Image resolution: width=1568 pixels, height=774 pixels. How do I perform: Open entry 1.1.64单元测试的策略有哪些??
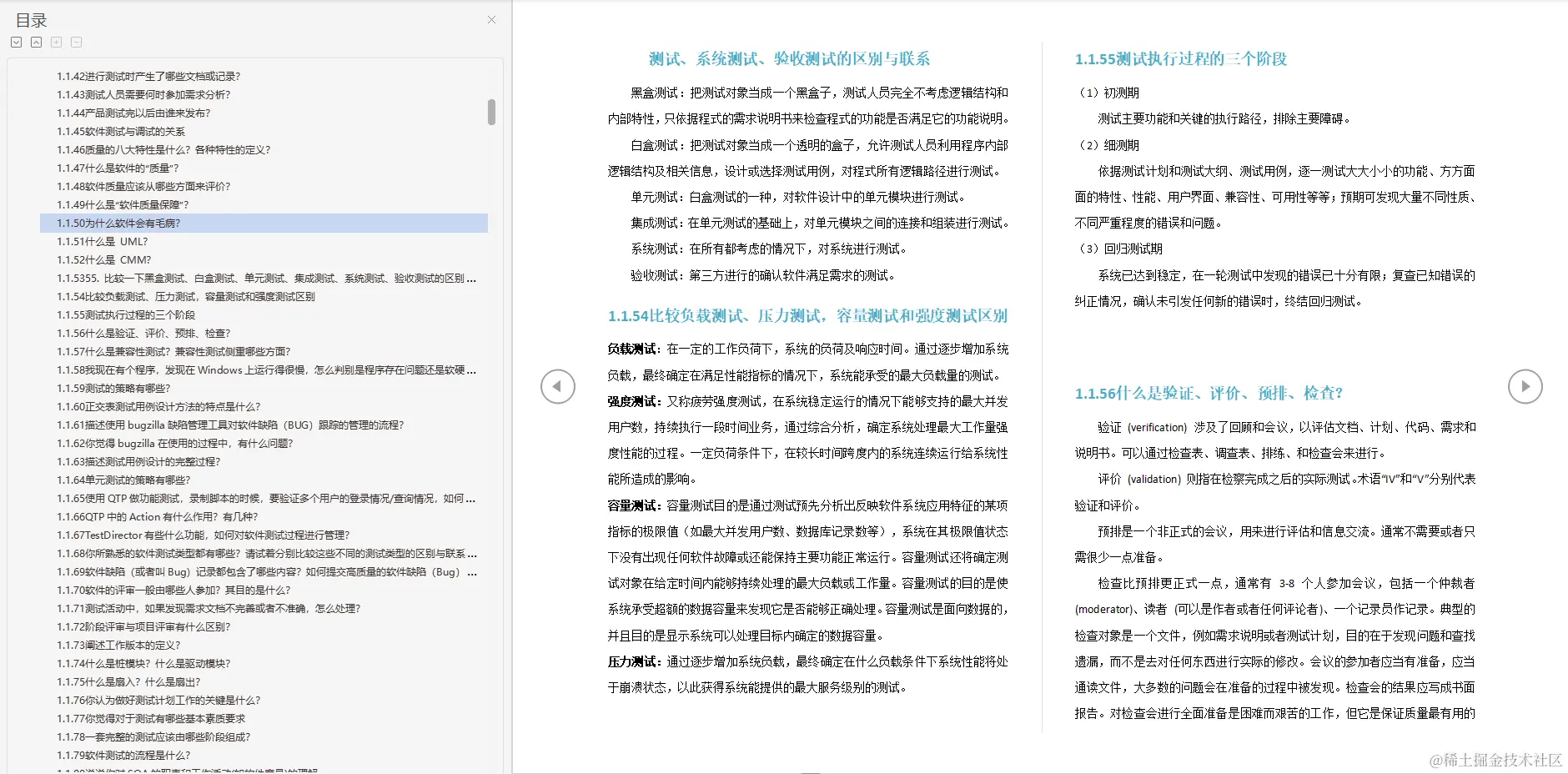[x=123, y=480]
